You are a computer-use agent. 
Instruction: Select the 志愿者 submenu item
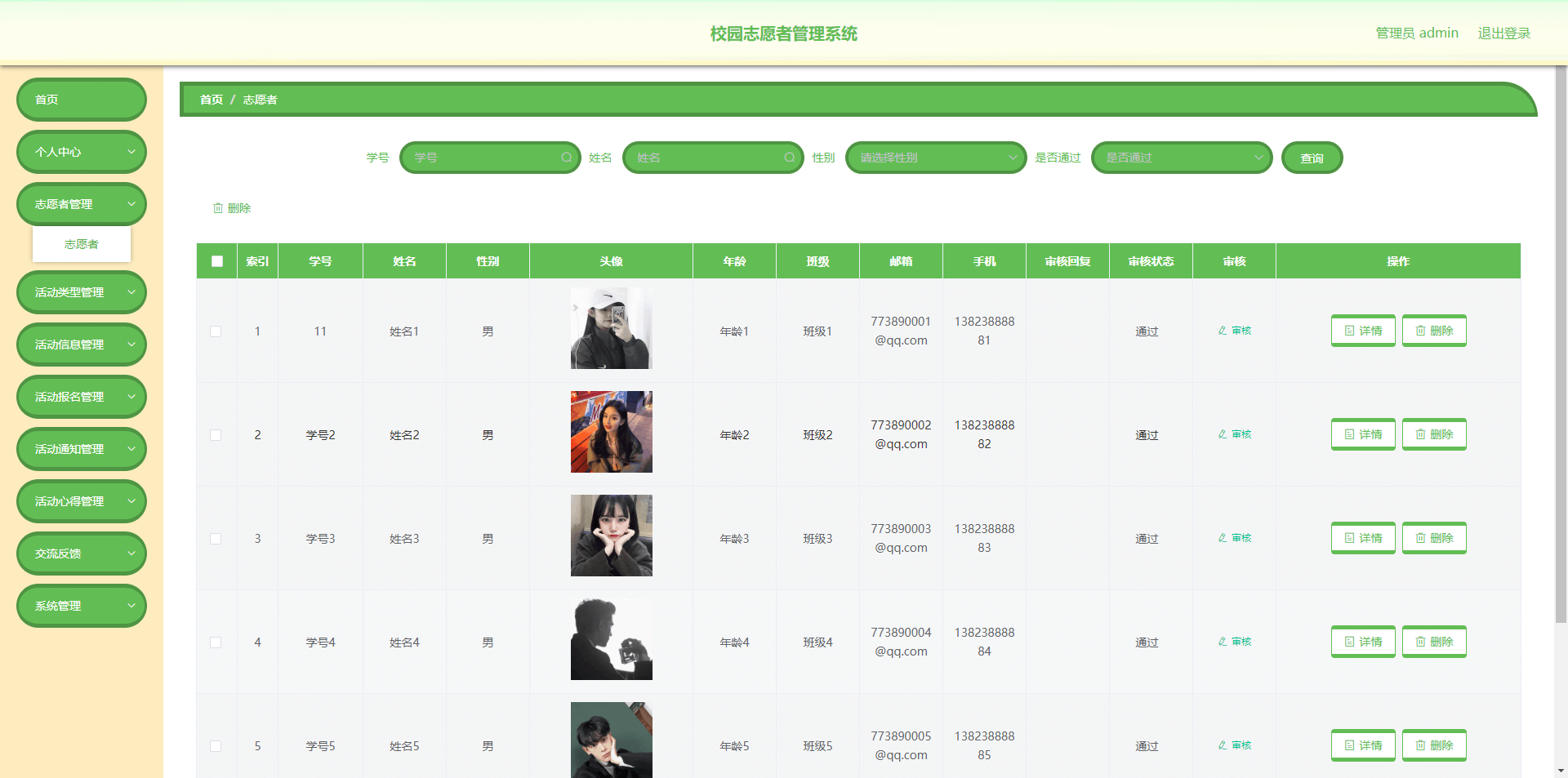82,244
